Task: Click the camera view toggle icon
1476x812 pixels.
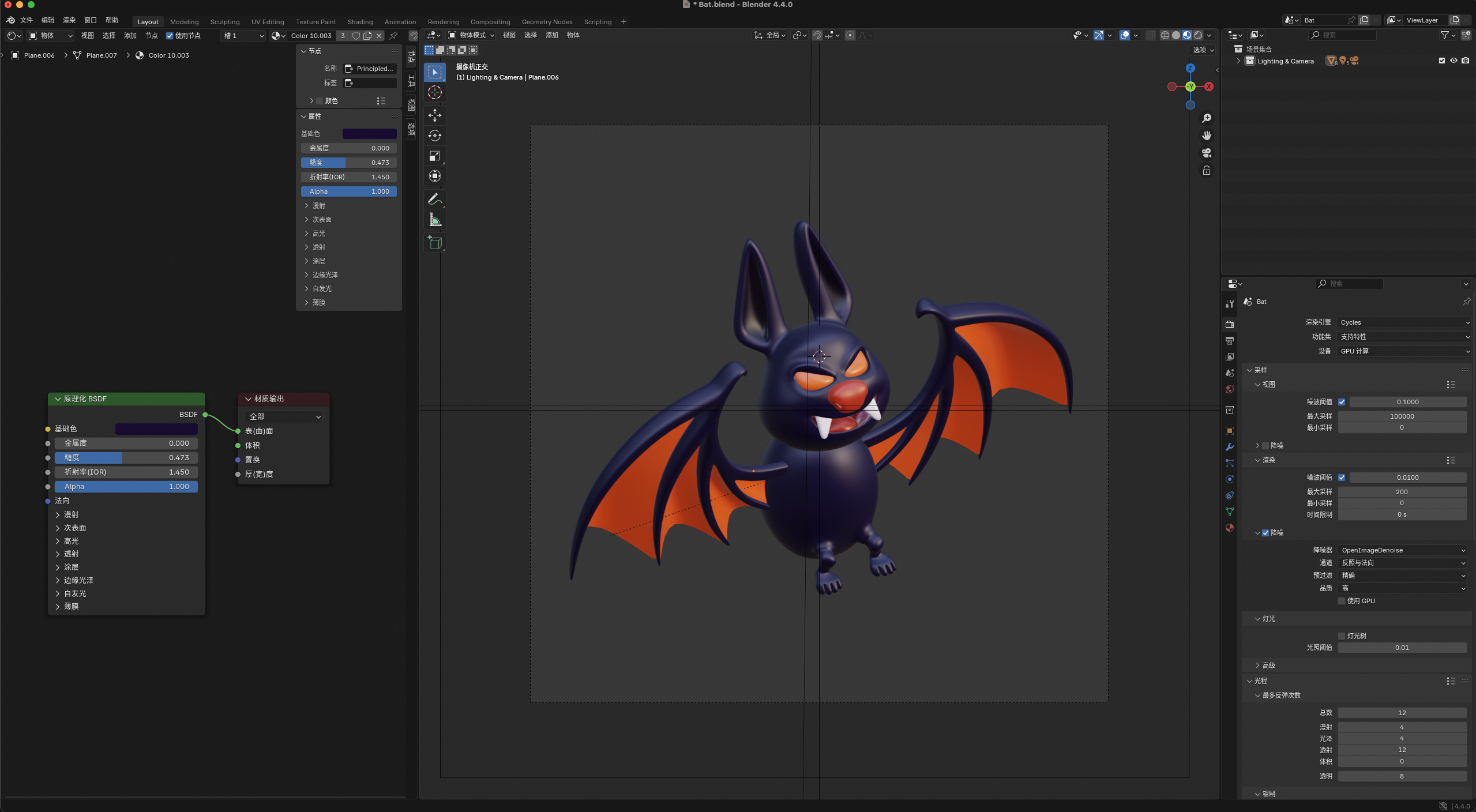Action: pos(1206,153)
